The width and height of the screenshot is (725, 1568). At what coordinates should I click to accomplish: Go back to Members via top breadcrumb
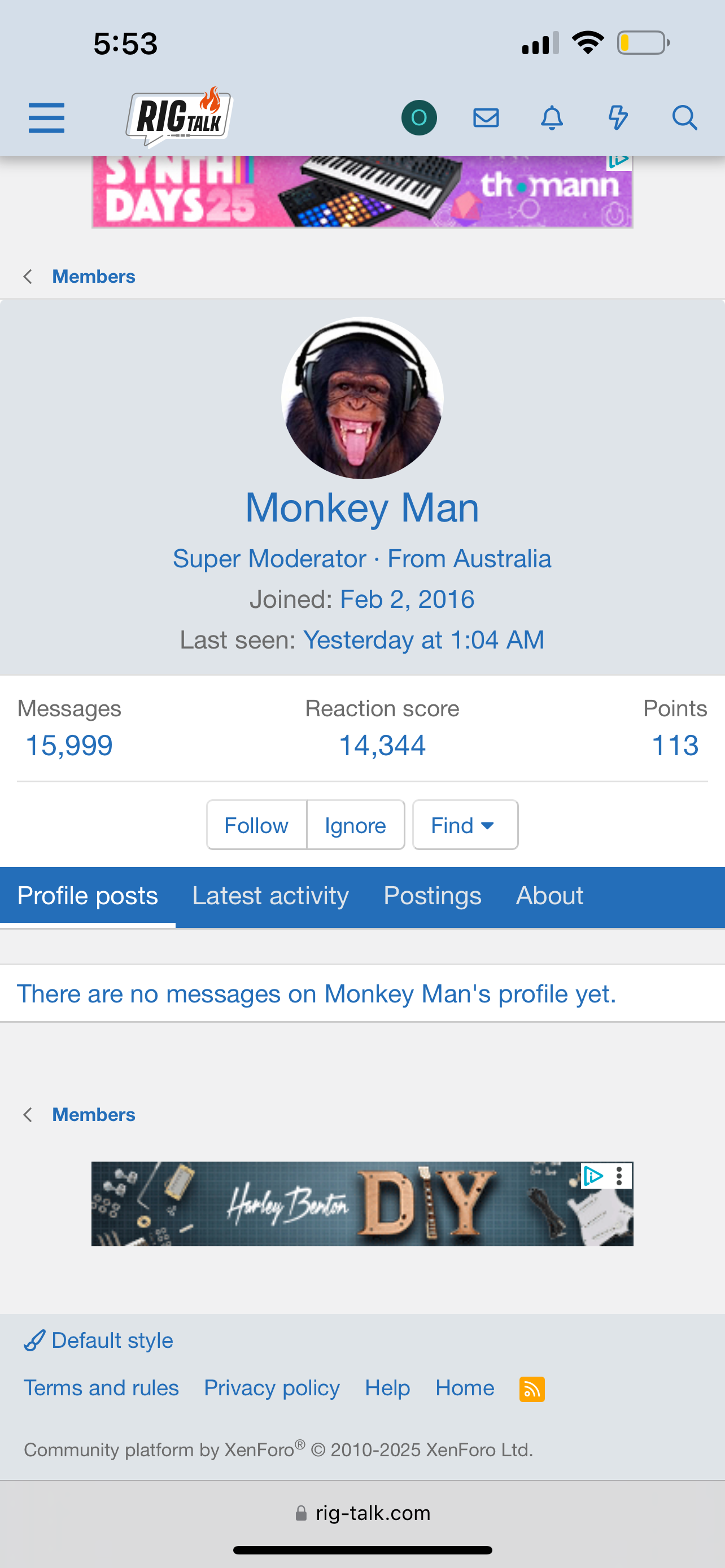(93, 277)
